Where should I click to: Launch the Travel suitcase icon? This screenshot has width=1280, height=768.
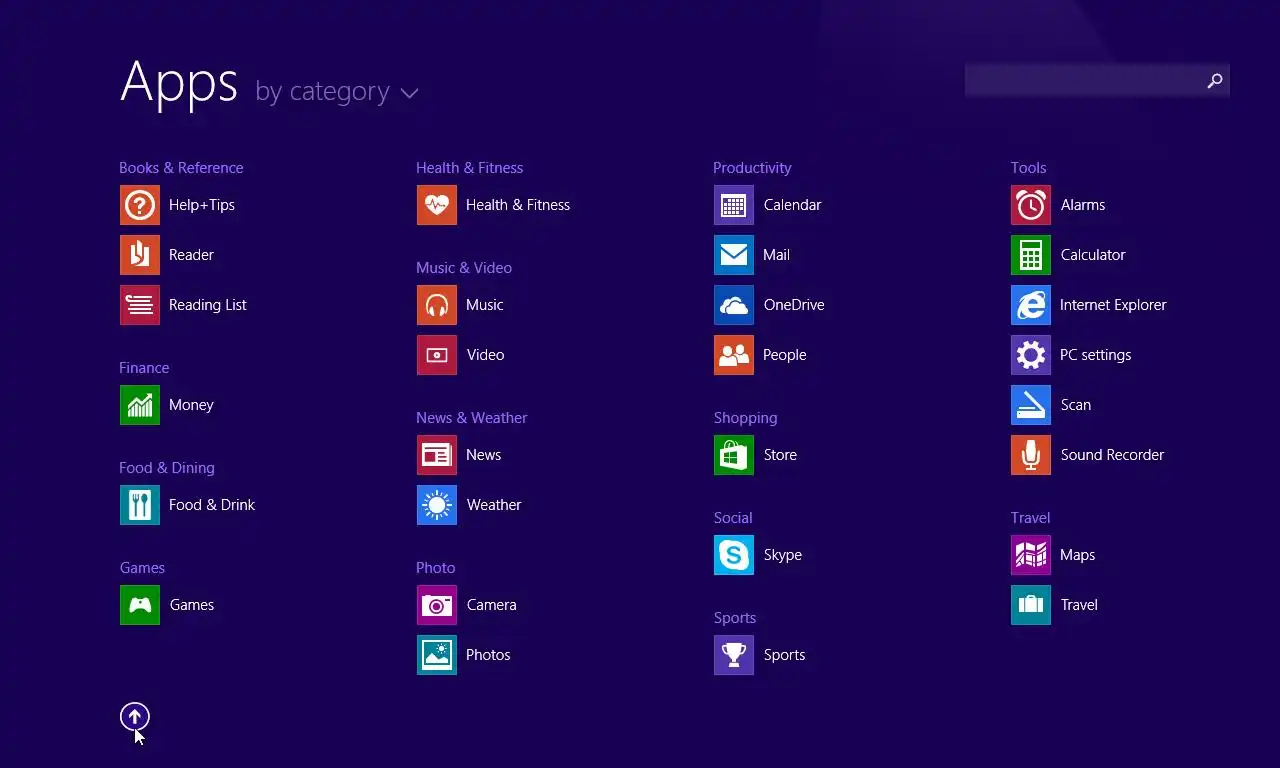tap(1031, 605)
